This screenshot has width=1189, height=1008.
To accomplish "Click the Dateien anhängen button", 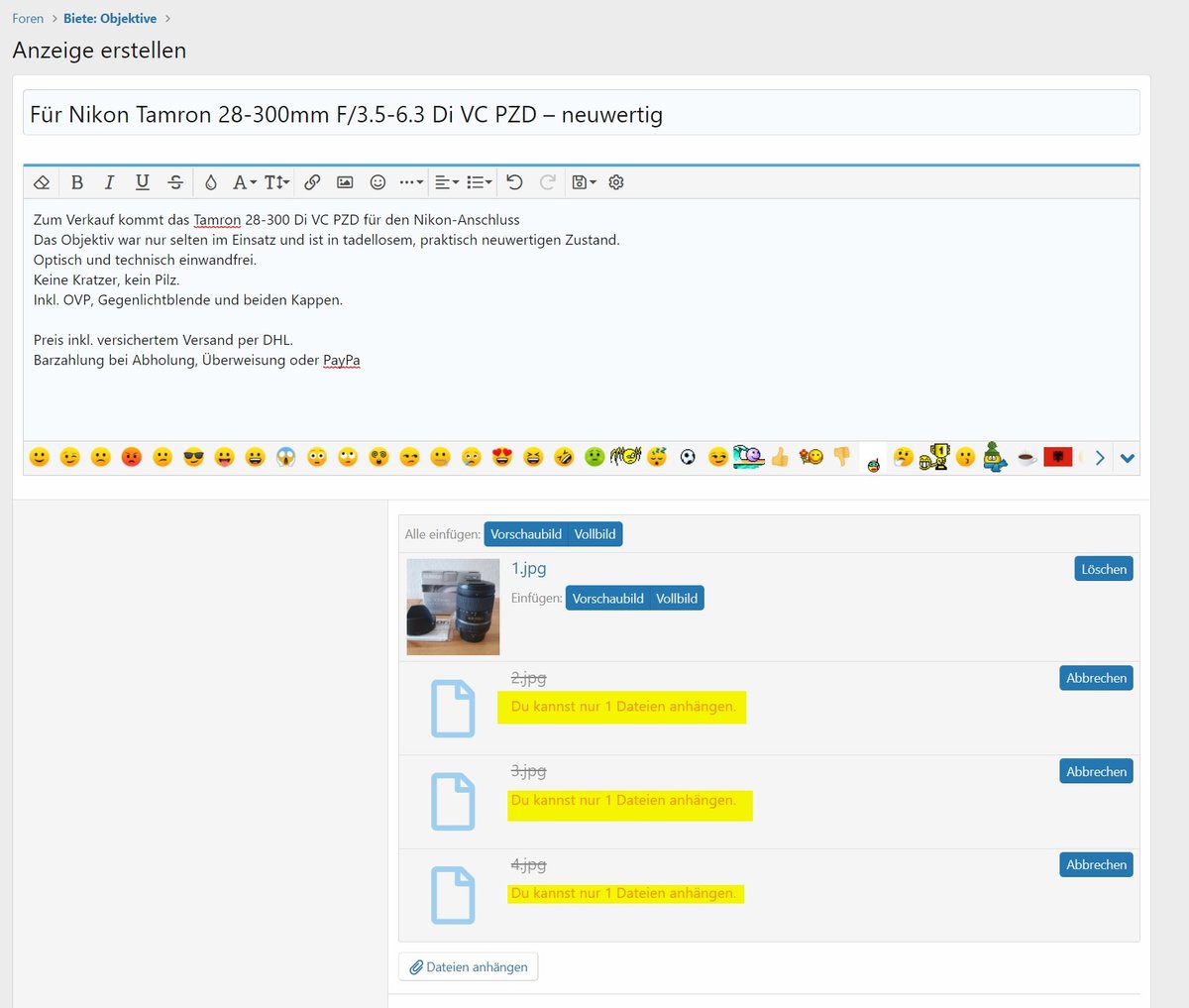I will [x=468, y=967].
